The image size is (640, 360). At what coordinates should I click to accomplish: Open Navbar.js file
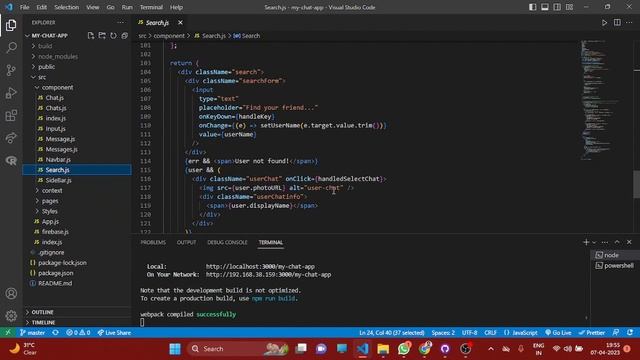(58, 160)
